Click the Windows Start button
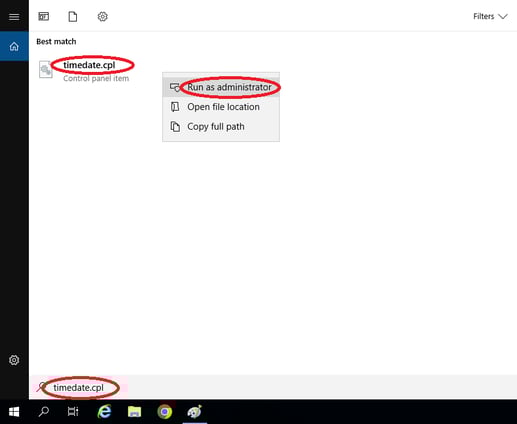Screen dimensions: 517x424 pyautogui.click(x=14, y=412)
